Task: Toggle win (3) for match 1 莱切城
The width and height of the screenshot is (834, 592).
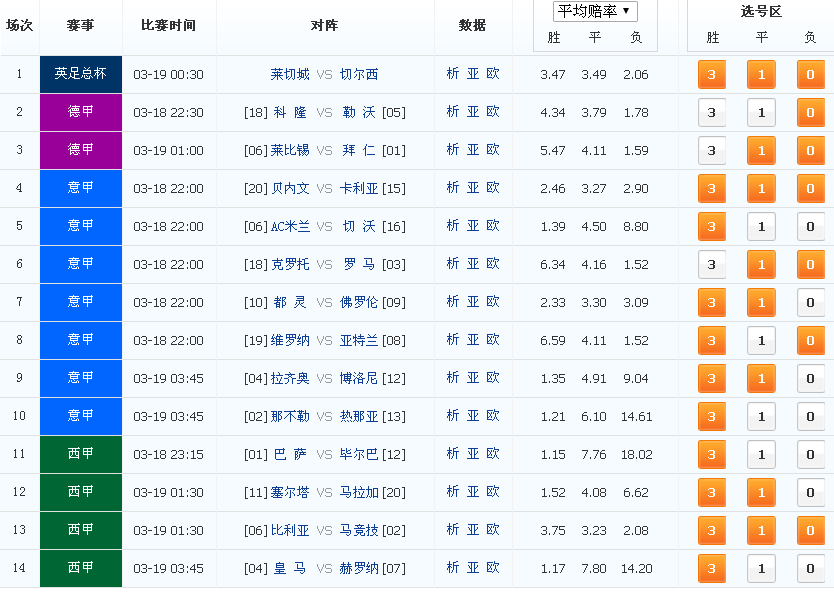Action: point(712,74)
